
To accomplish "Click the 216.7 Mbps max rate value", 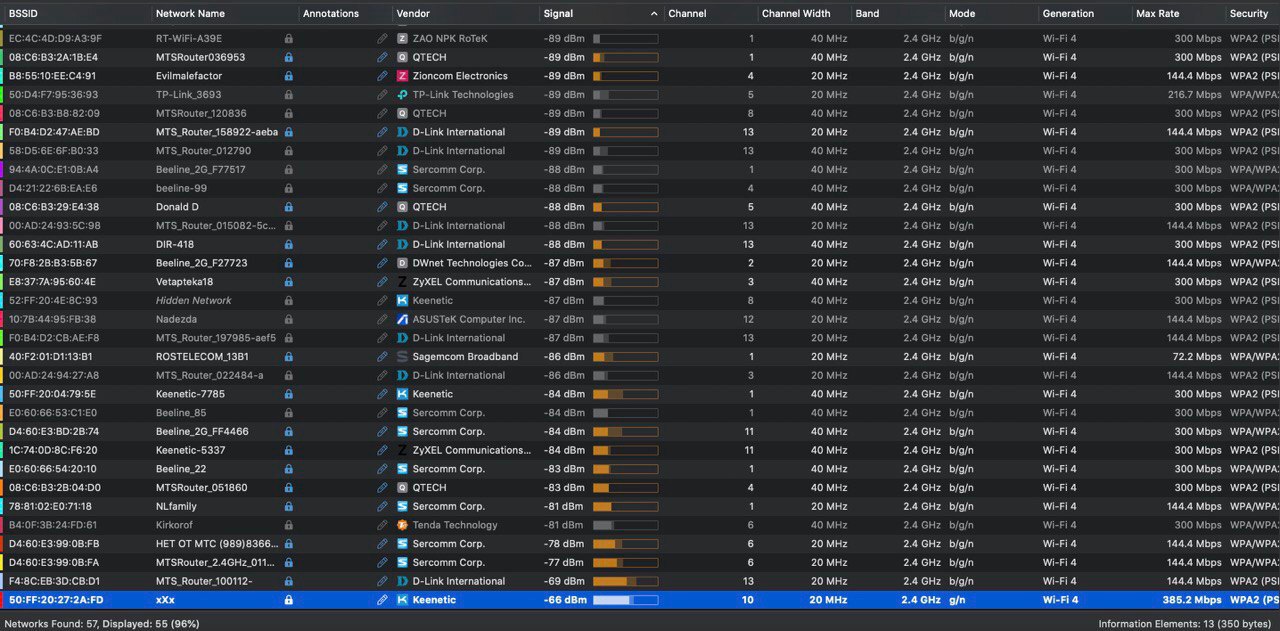I will click(1194, 95).
